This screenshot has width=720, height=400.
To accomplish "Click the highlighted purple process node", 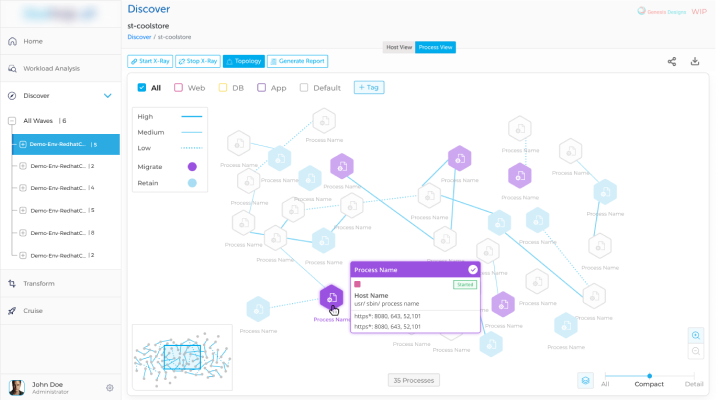I will pos(331,297).
